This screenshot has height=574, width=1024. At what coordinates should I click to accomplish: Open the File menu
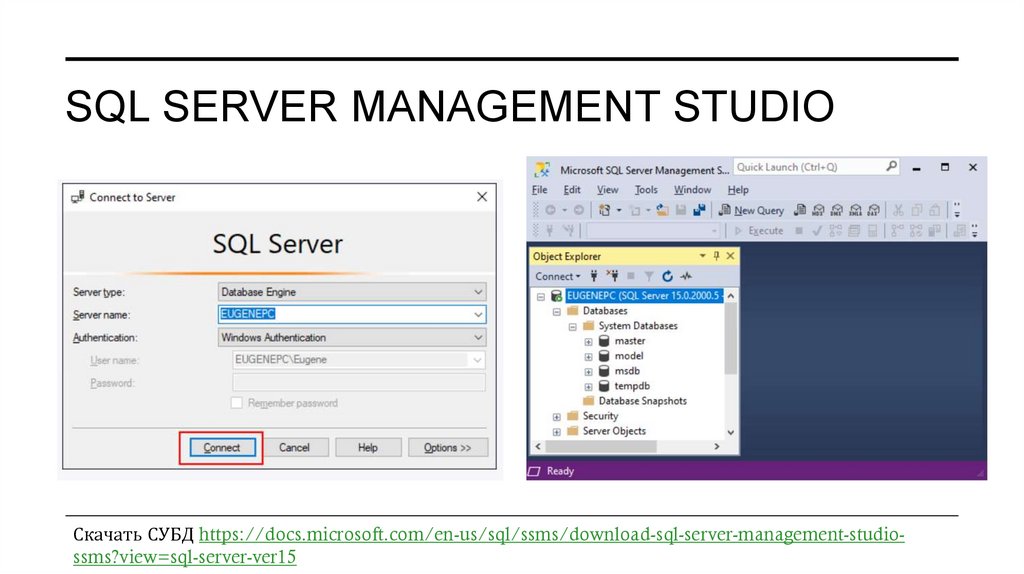coord(539,189)
